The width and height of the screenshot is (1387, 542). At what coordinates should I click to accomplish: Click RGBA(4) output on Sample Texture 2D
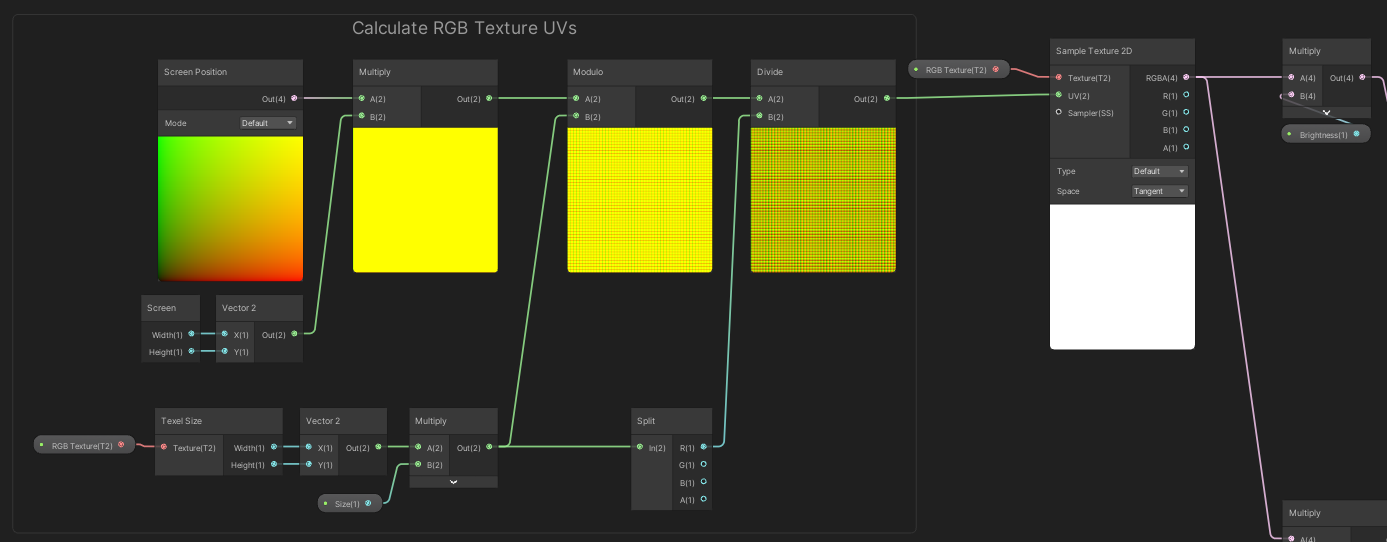pyautogui.click(x=1186, y=77)
